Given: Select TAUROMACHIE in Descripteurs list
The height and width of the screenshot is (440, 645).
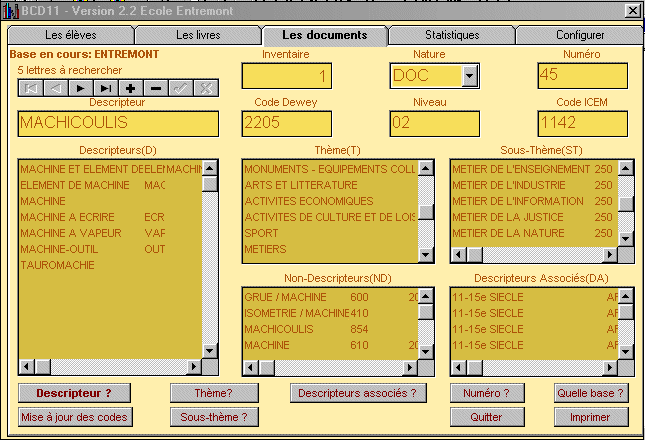Looking at the screenshot, I should coord(57,266).
